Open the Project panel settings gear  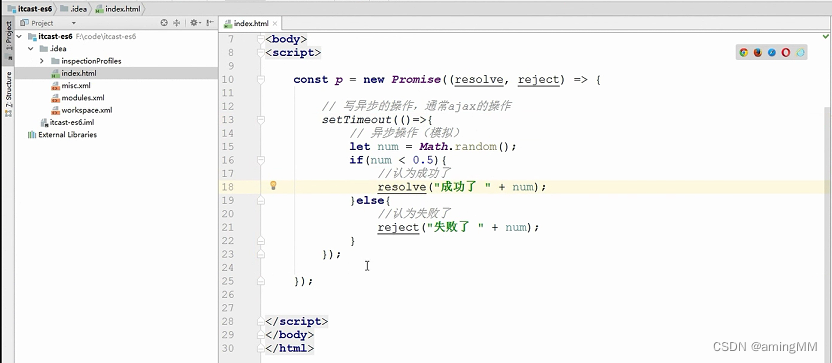pos(194,23)
